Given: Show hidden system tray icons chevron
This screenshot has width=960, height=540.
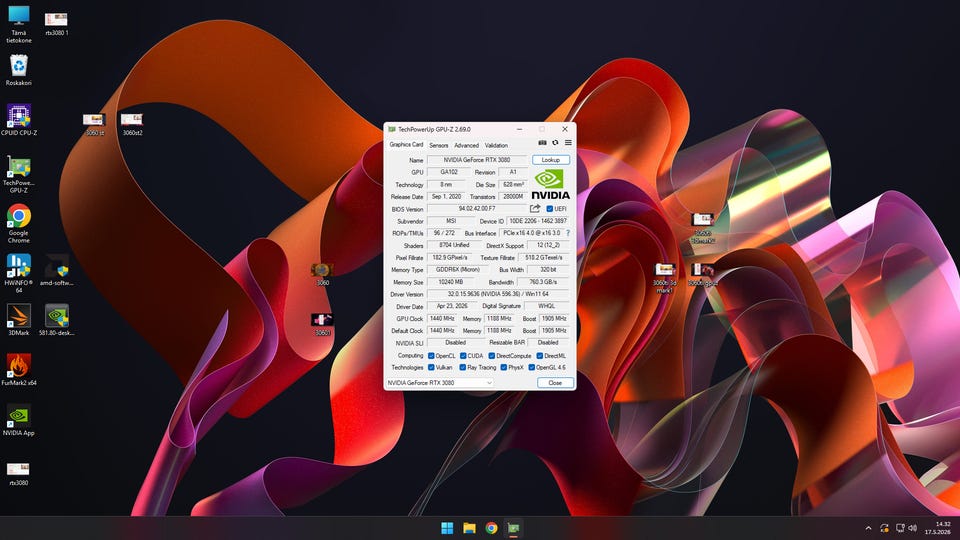Looking at the screenshot, I should pos(868,528).
